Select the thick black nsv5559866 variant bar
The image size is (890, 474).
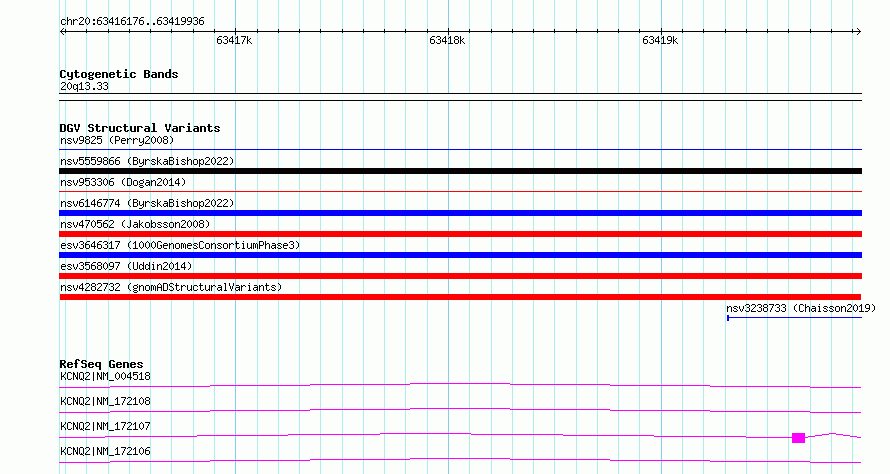tap(460, 171)
